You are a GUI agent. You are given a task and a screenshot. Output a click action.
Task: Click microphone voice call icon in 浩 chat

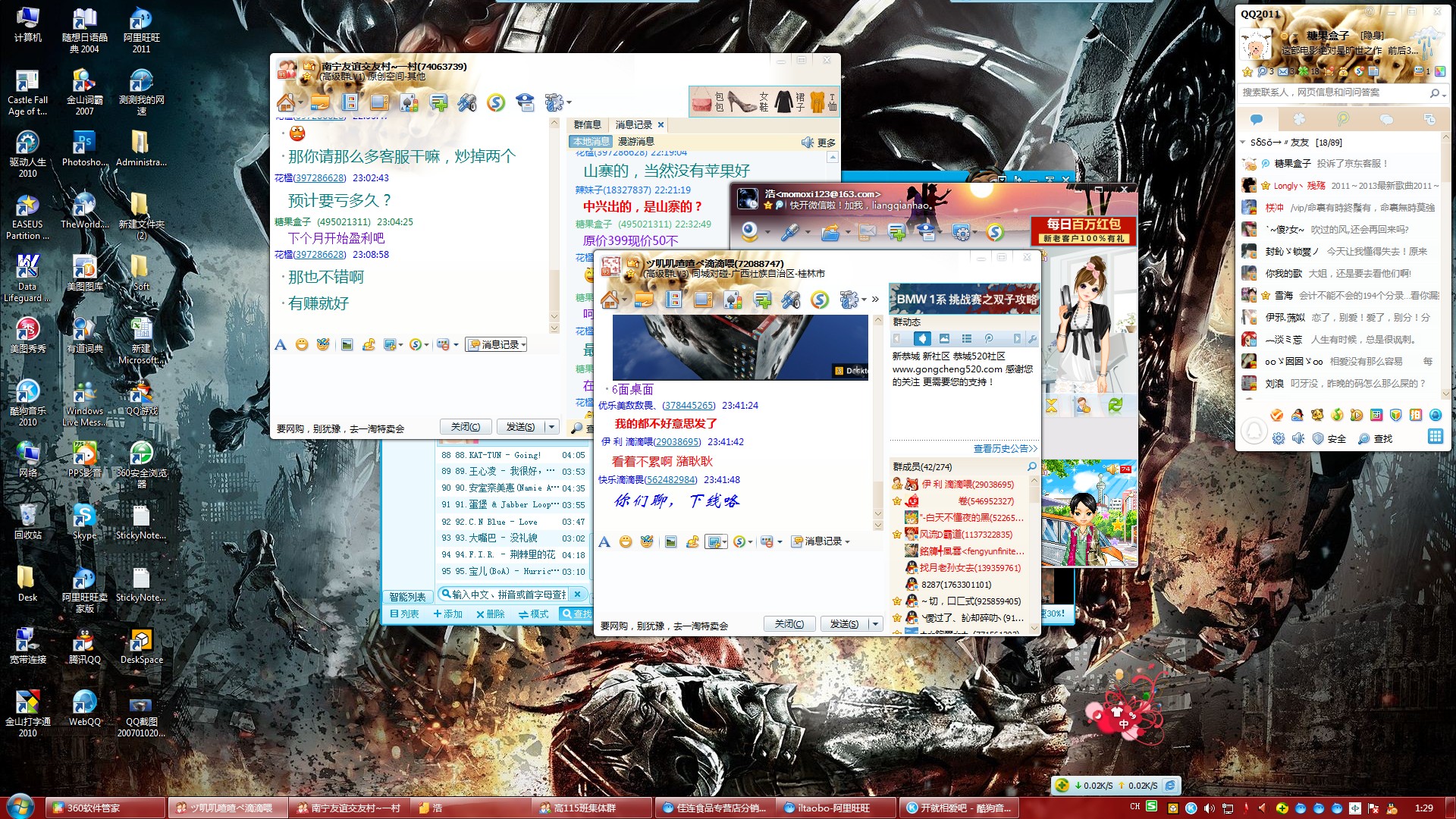[790, 232]
